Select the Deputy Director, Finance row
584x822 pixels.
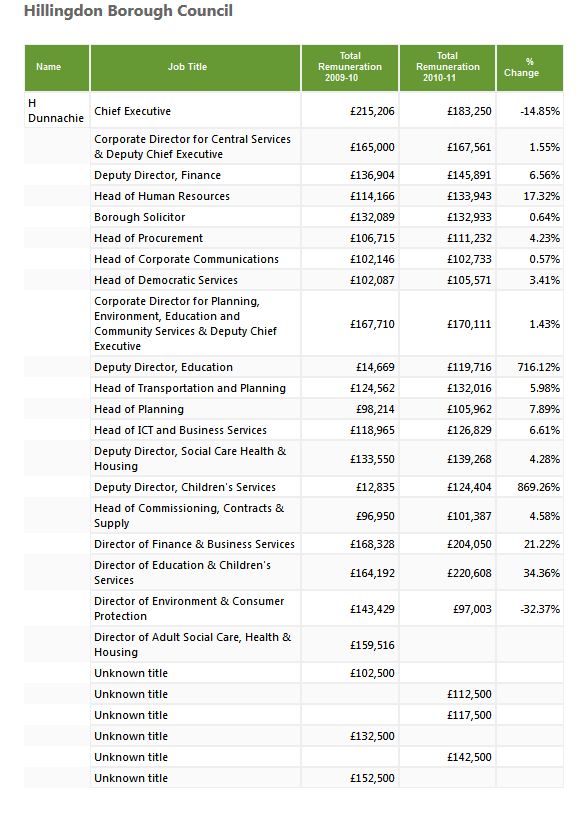tap(294, 175)
